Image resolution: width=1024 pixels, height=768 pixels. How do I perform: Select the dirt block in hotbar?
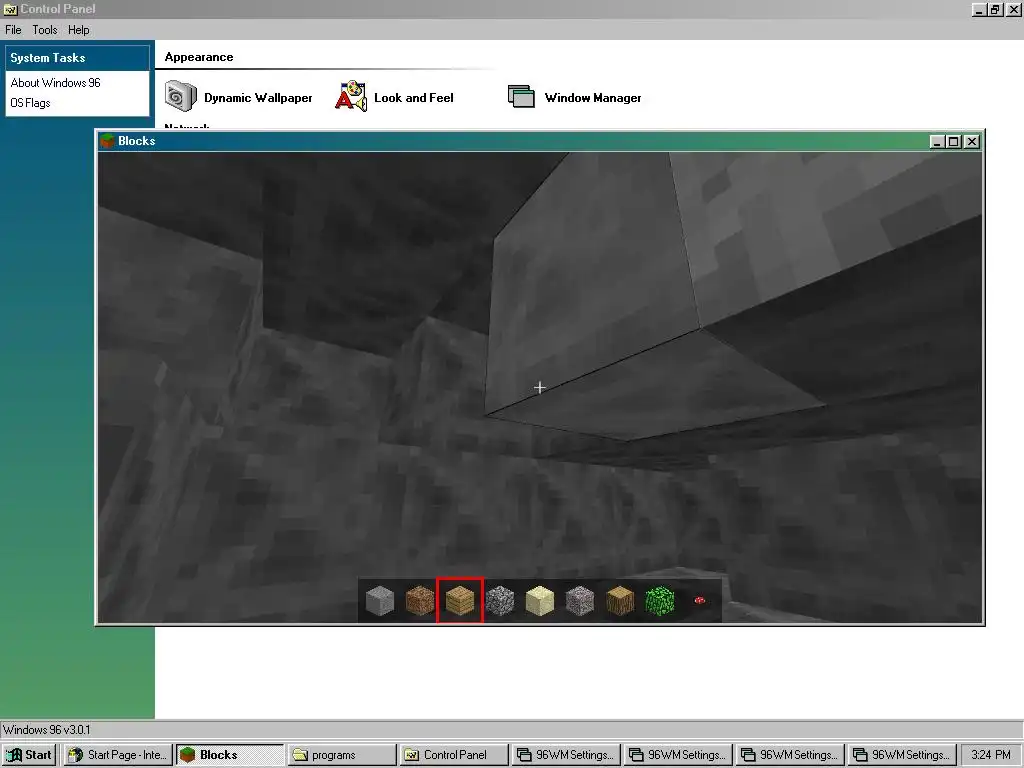coord(420,601)
